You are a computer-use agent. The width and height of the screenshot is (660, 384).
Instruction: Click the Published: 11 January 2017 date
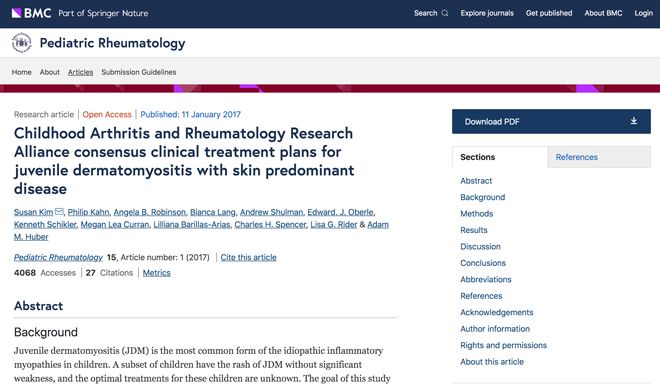[191, 115]
